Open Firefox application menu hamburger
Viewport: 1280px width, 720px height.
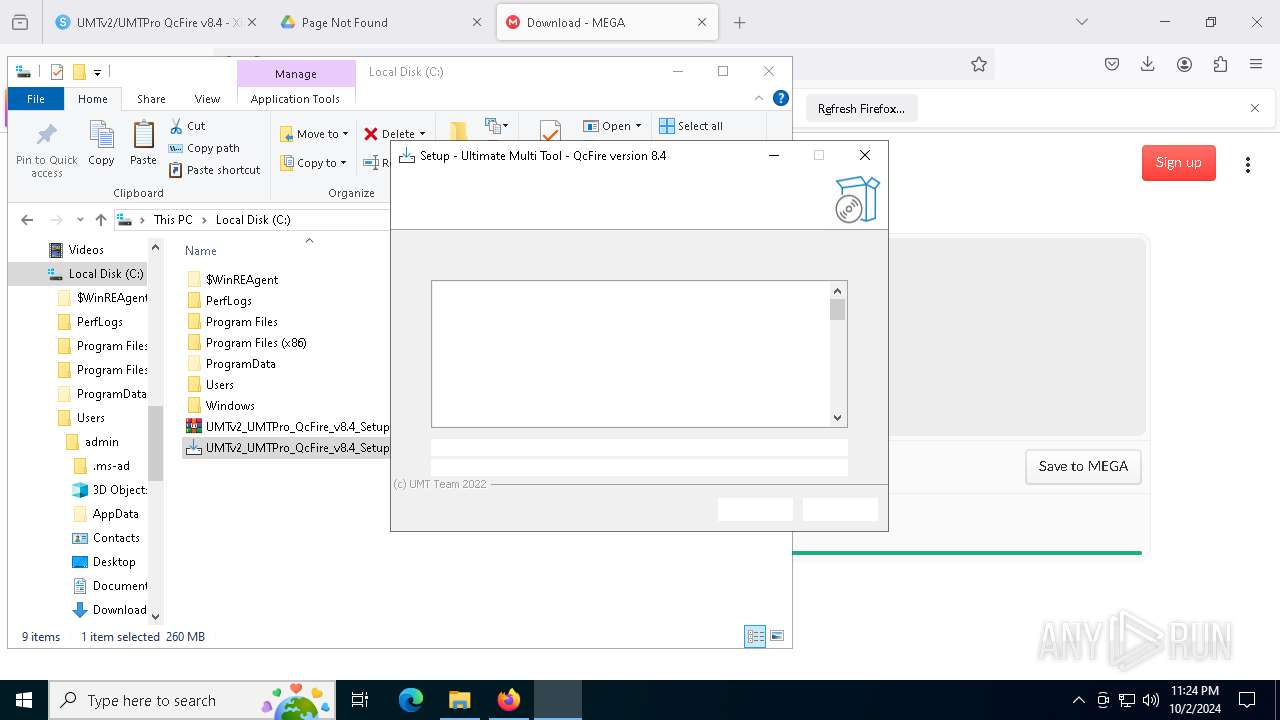tap(1256, 64)
